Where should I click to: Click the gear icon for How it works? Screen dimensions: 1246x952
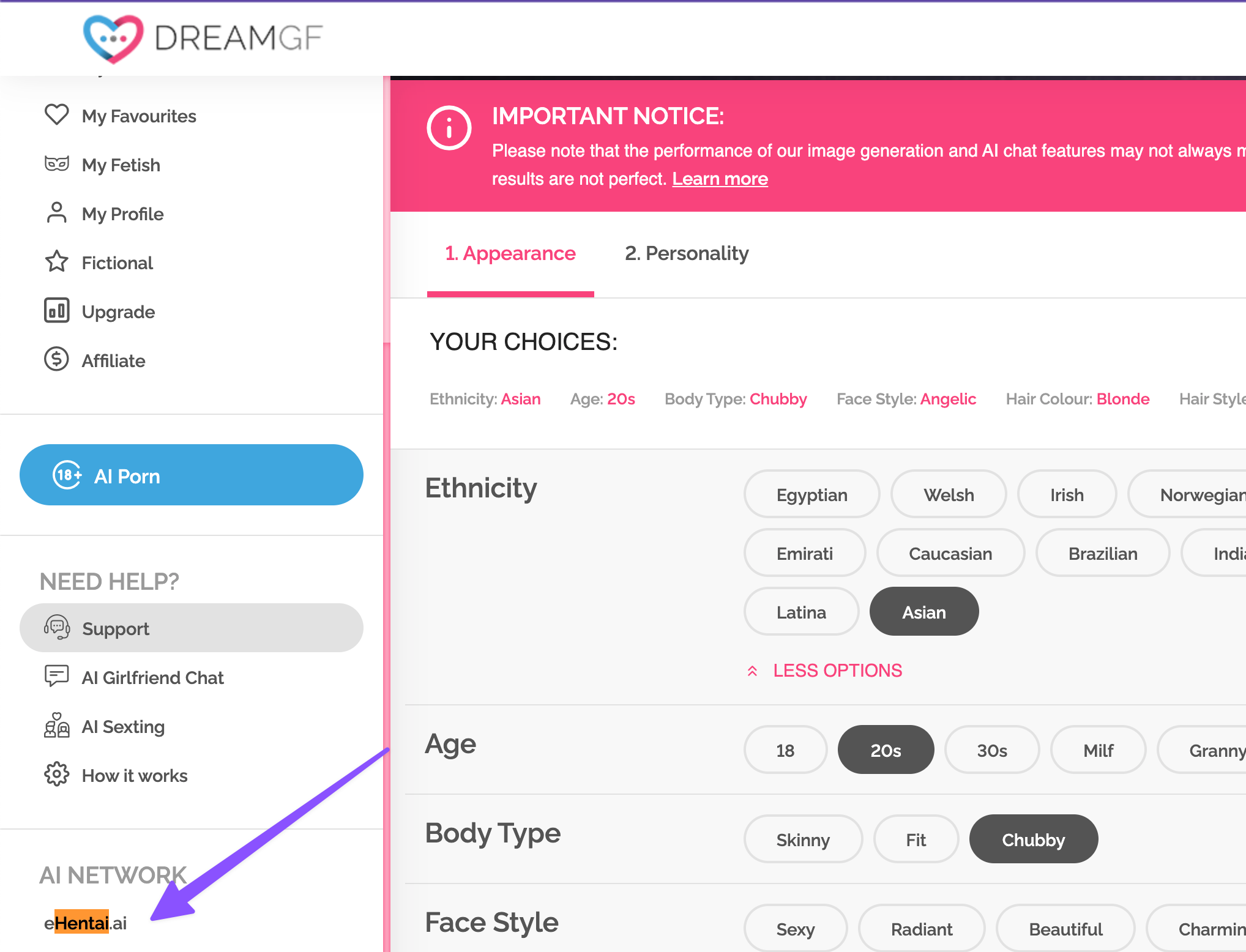point(57,775)
